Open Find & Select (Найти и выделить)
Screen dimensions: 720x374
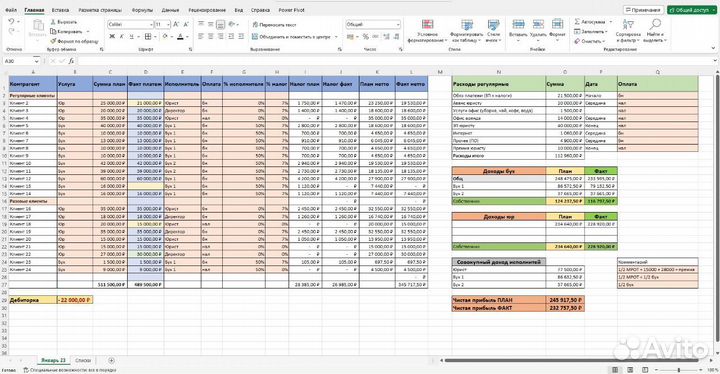655,31
